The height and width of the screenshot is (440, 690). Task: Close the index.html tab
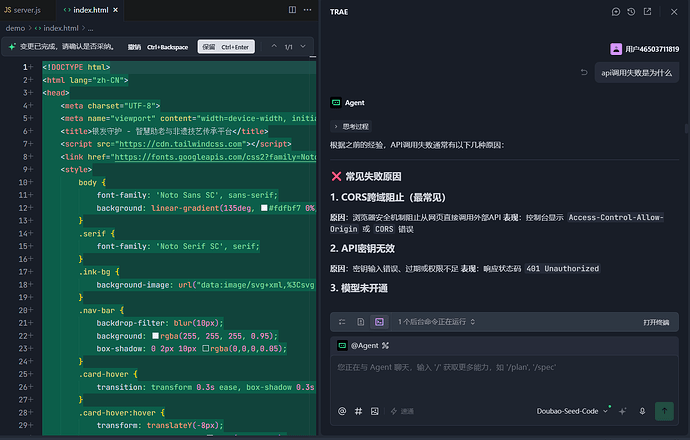point(115,10)
